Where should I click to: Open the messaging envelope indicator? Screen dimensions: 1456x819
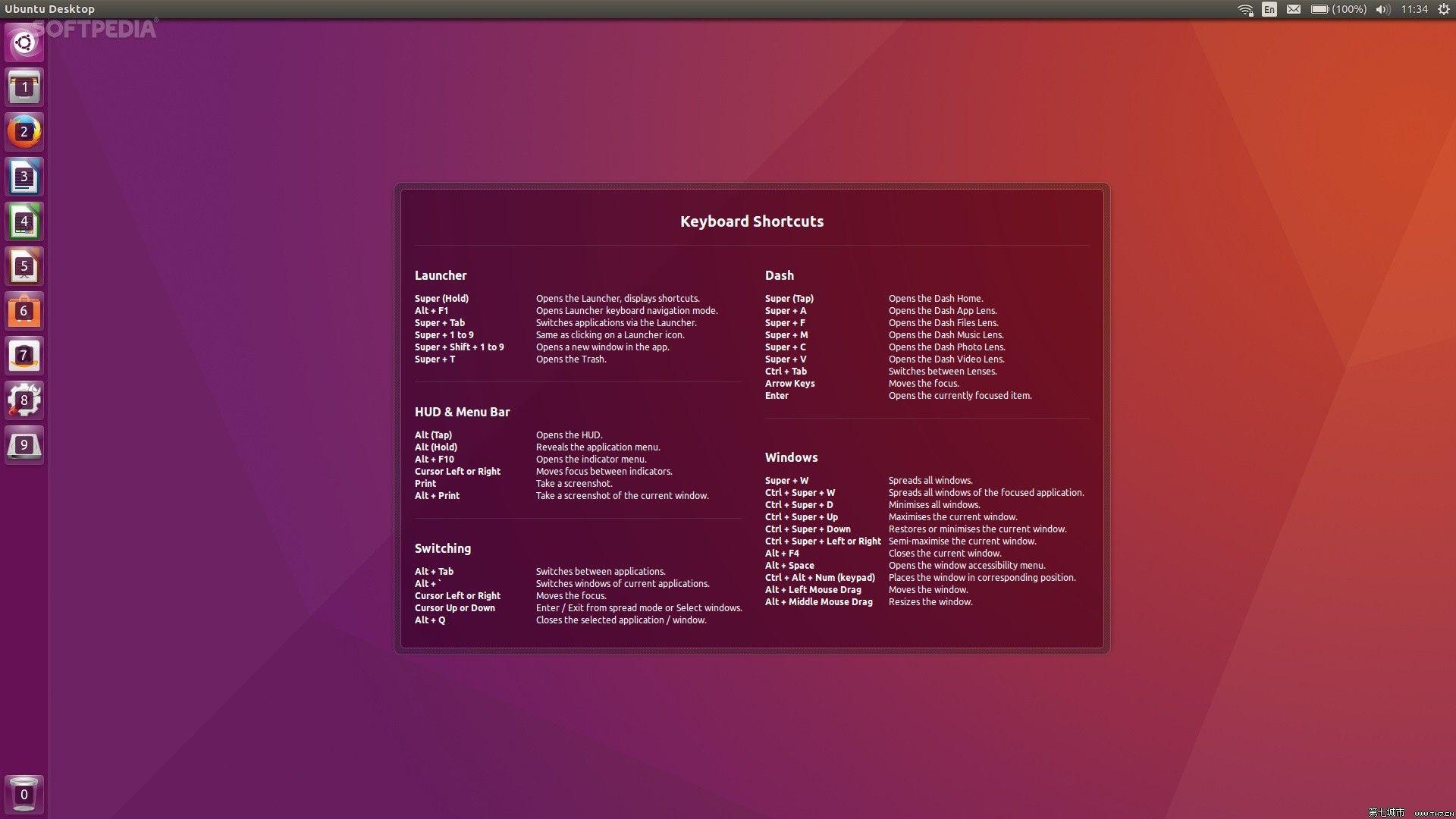coord(1294,9)
